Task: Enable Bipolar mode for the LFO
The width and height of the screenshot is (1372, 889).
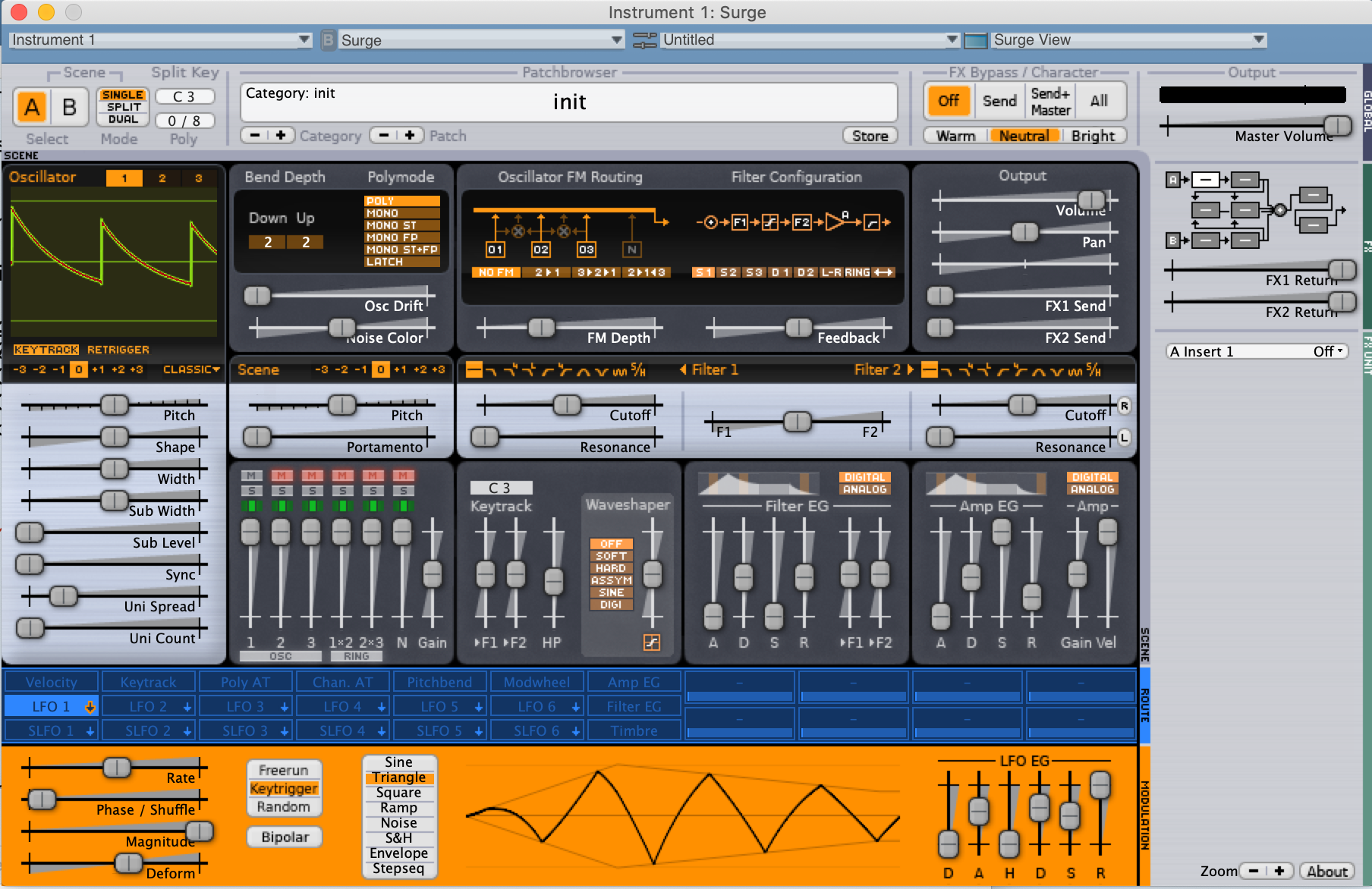Action: click(x=285, y=837)
